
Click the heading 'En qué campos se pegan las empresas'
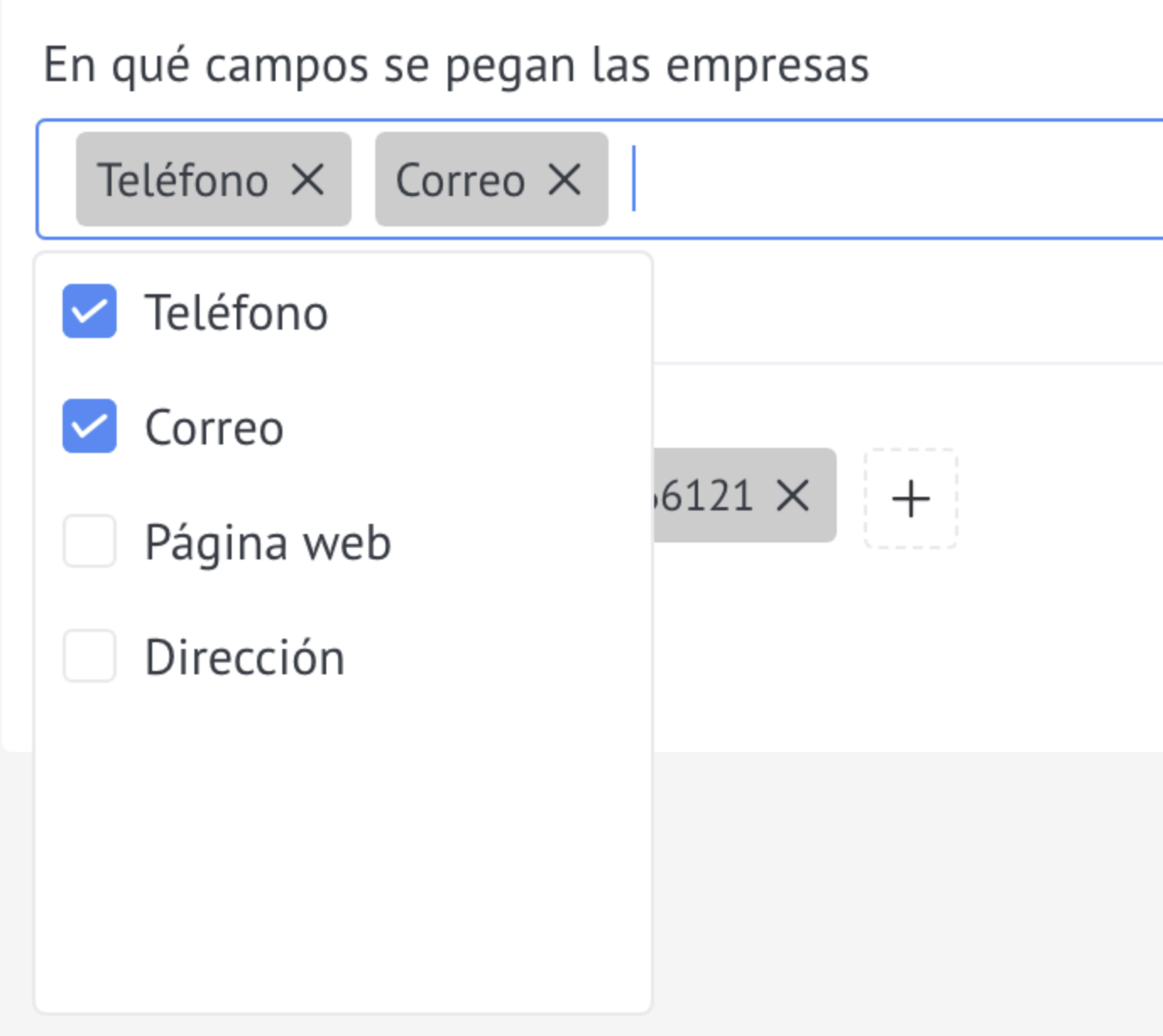coord(456,66)
